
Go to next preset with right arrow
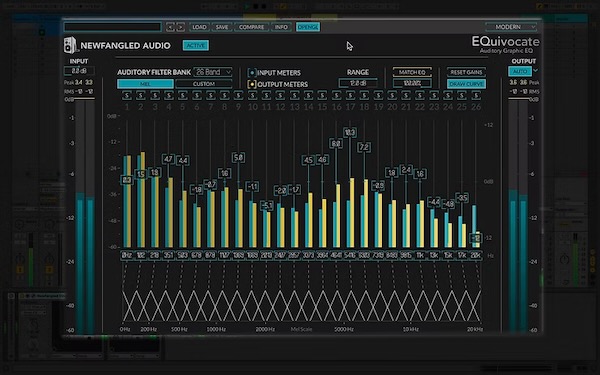pos(180,27)
